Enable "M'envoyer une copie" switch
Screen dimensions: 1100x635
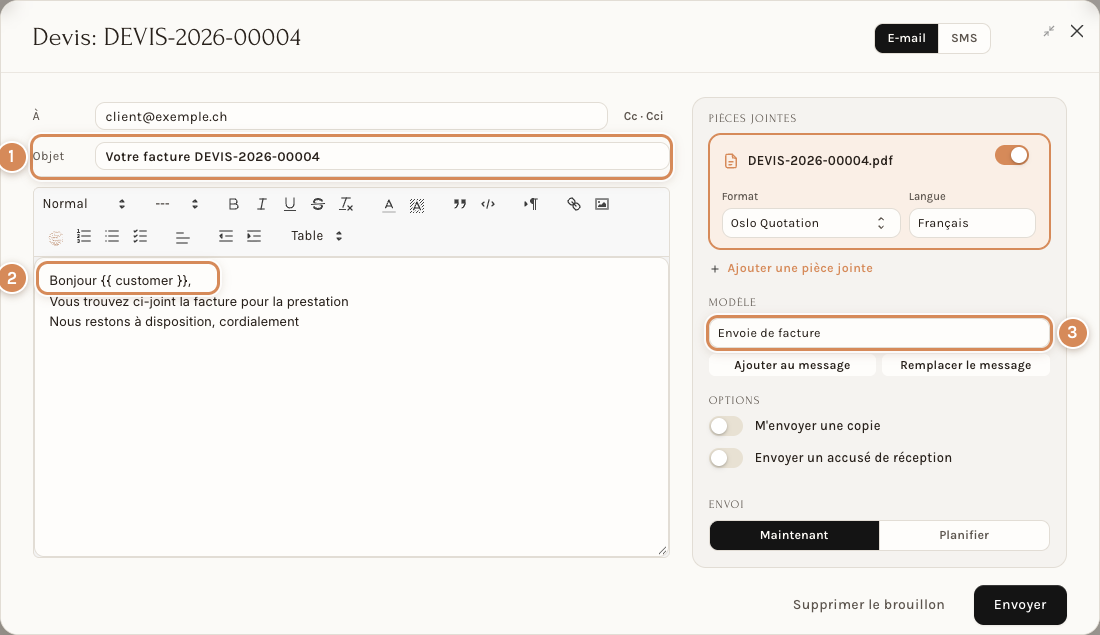pos(725,426)
